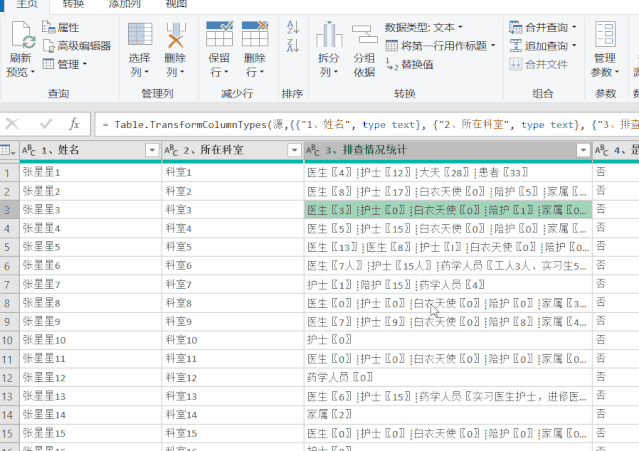
Task: Click the 分组依据 group by icon
Action: pyautogui.click(x=364, y=34)
